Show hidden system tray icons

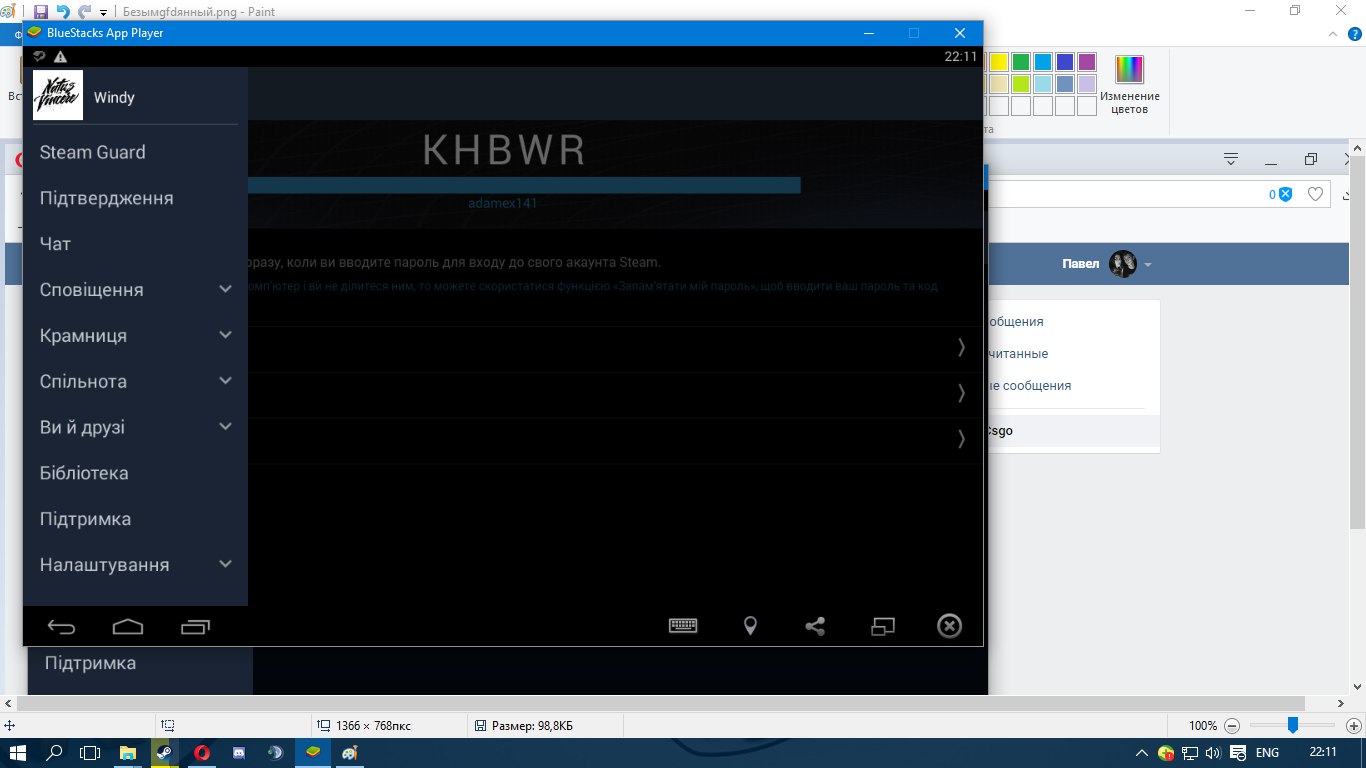click(1143, 753)
